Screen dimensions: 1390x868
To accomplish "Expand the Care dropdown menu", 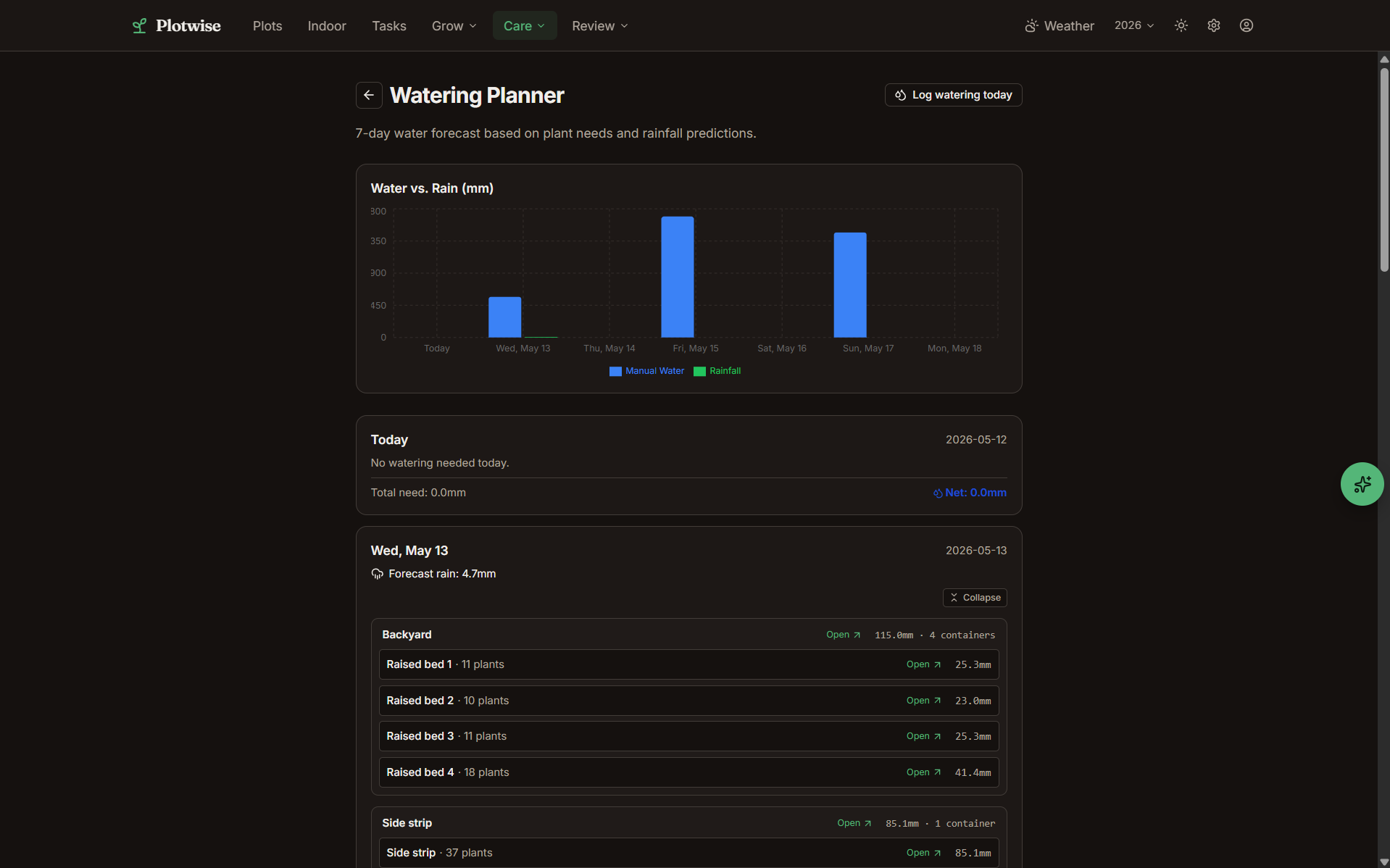I will 524,26.
